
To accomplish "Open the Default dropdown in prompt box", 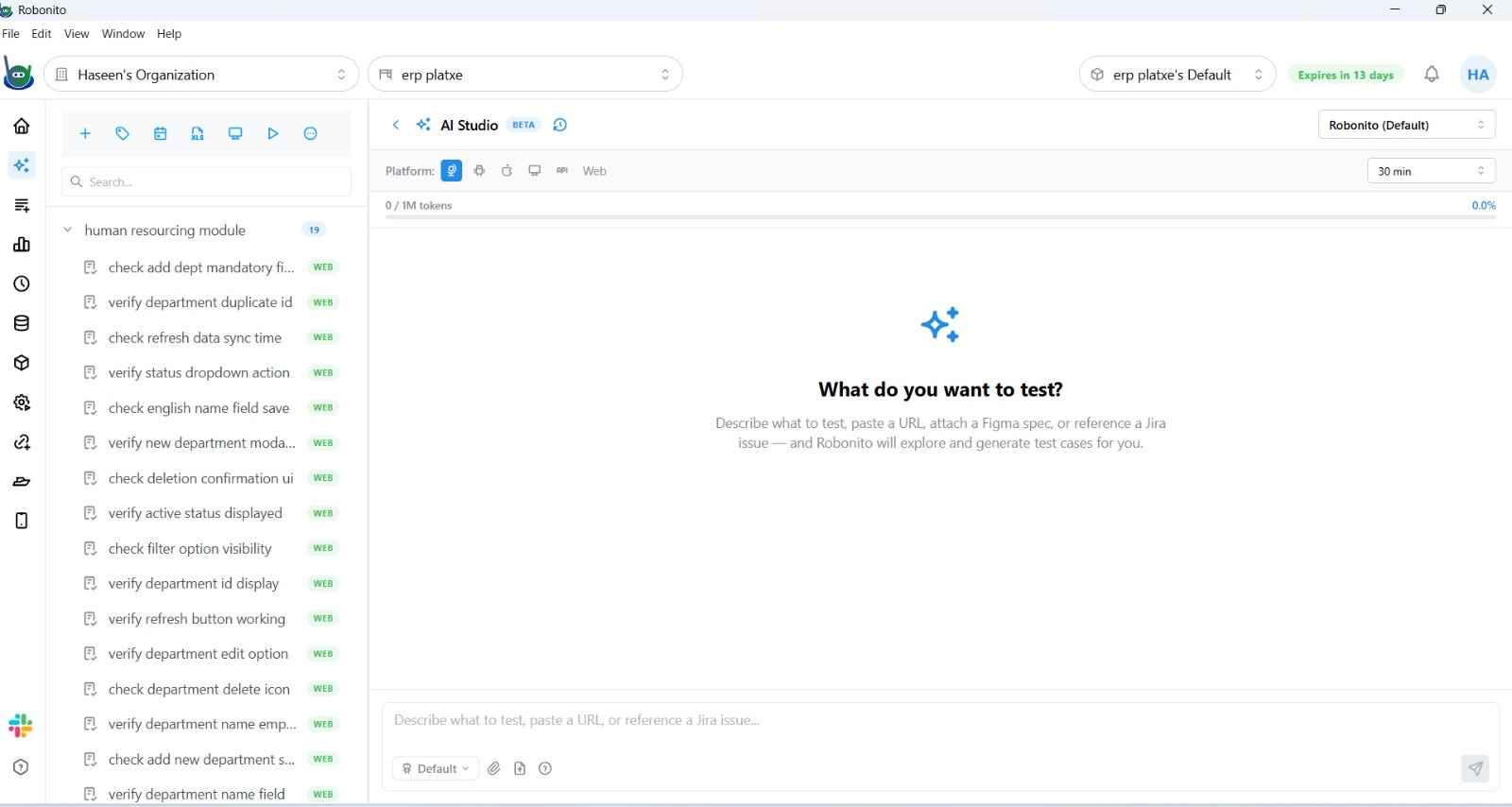I will coord(436,768).
